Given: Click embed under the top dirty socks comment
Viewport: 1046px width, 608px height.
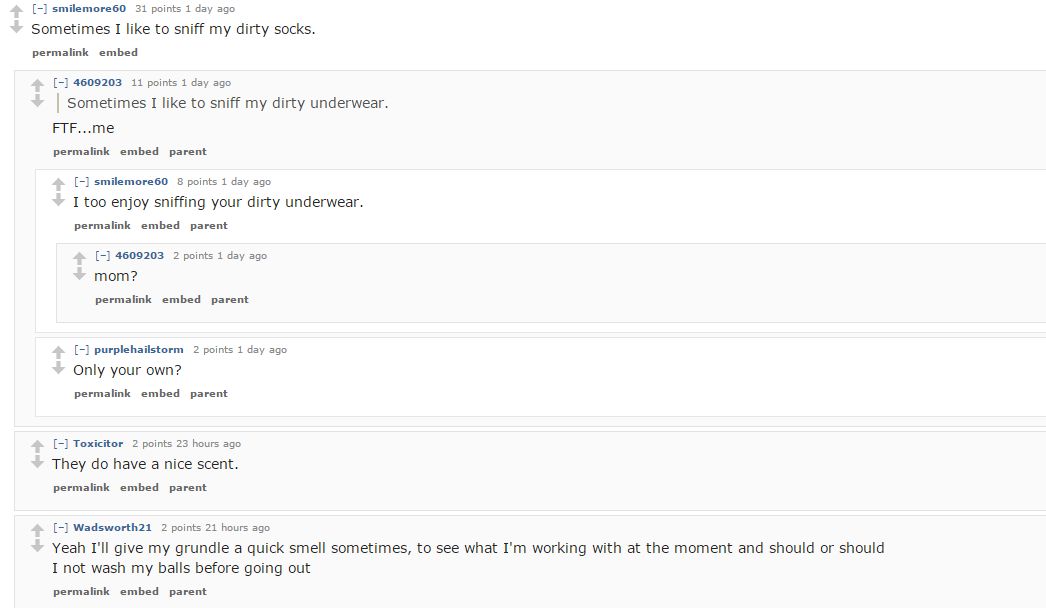Looking at the screenshot, I should (118, 52).
